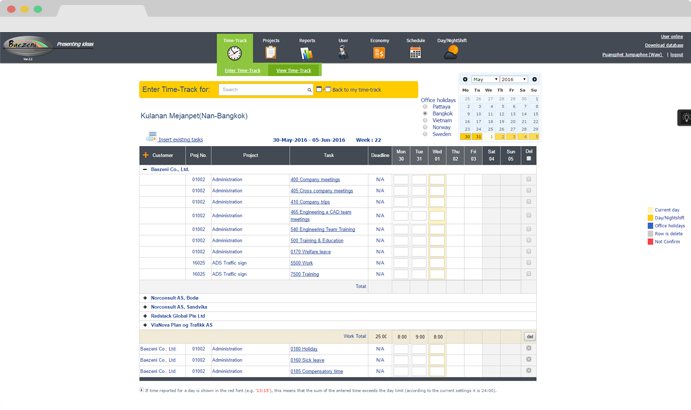Image resolution: width=691 pixels, height=410 pixels.
Task: Select the Norway office holidays radio
Action: click(x=425, y=127)
